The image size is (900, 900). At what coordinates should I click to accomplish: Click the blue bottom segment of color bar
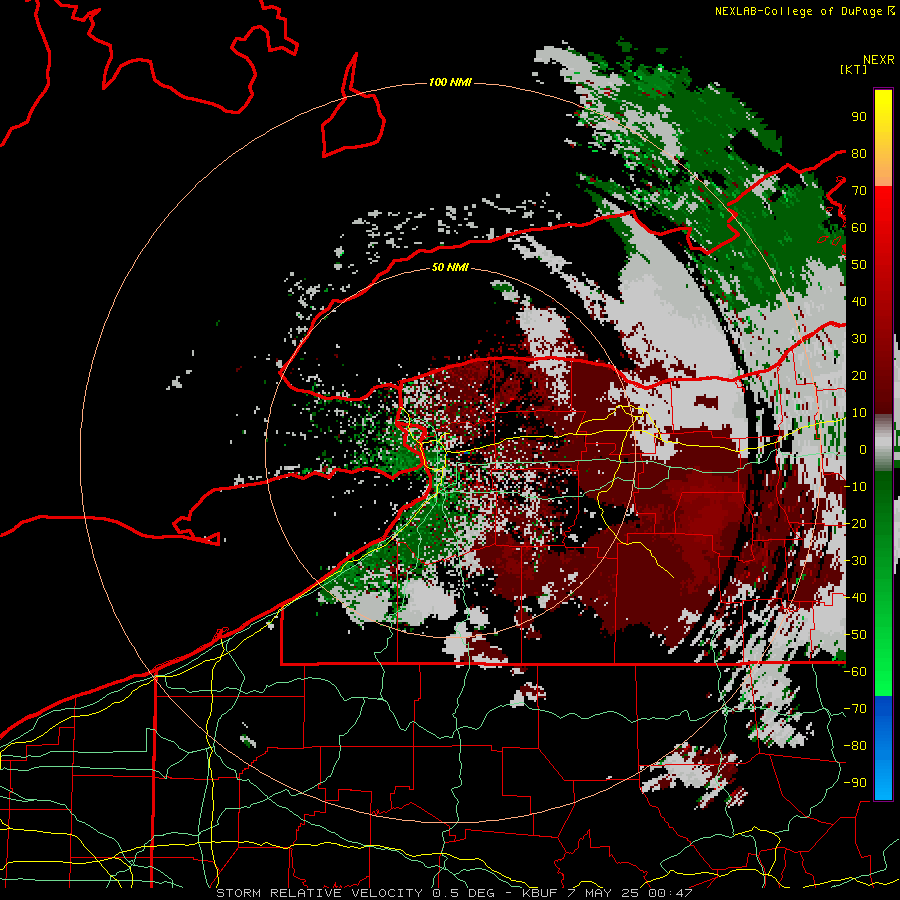[883, 747]
